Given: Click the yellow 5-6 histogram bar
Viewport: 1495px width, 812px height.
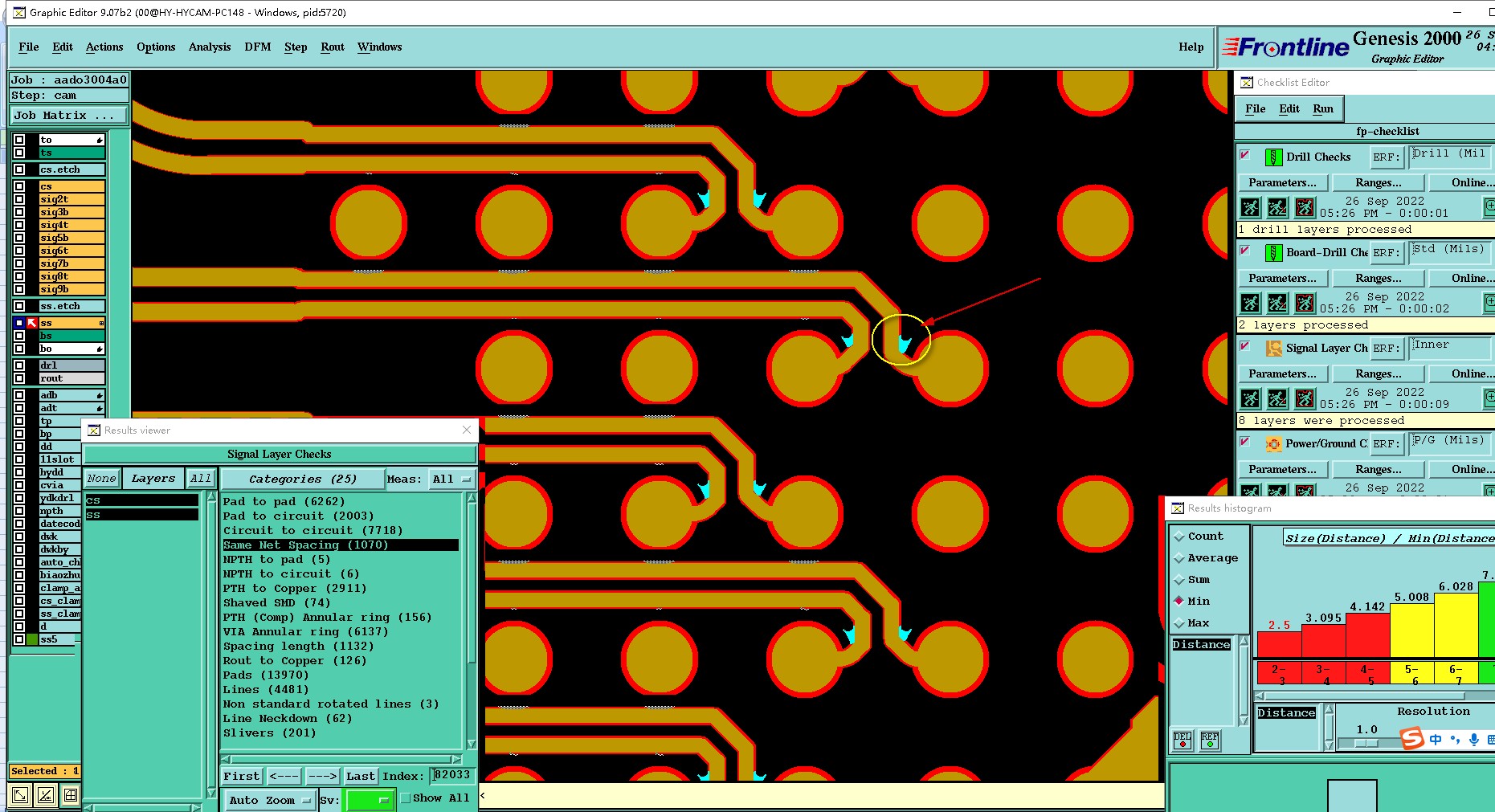Looking at the screenshot, I should tap(1411, 630).
